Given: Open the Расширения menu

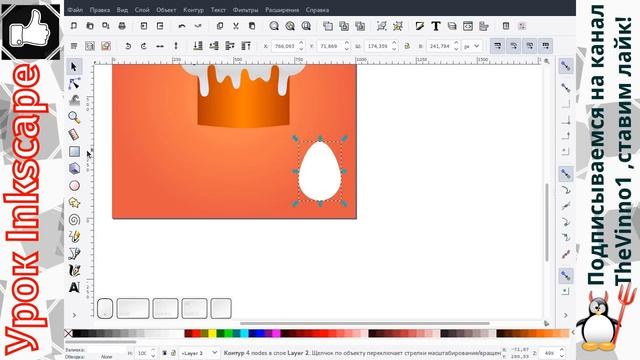Looking at the screenshot, I should [282, 10].
